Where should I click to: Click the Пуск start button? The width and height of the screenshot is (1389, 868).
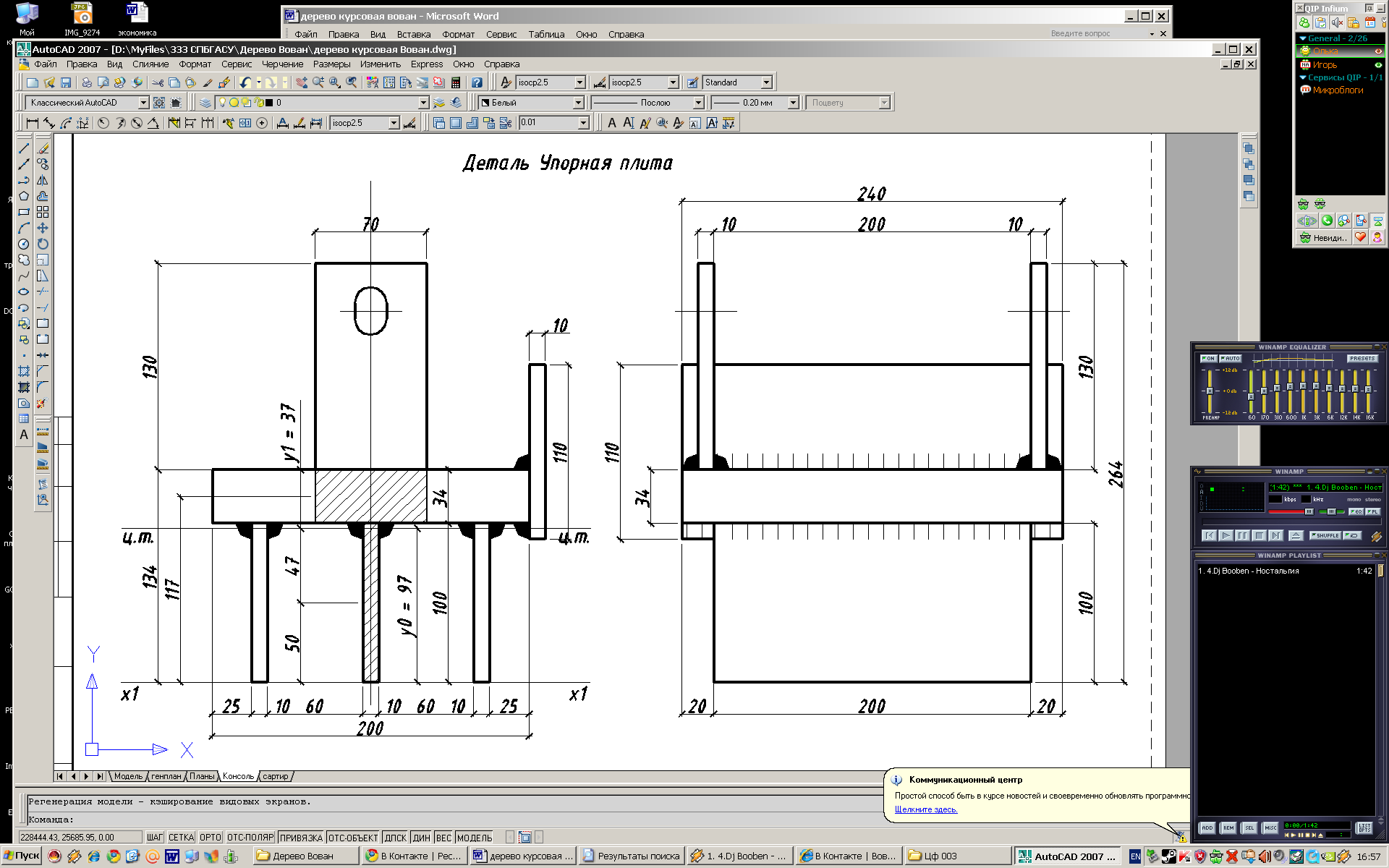[x=22, y=856]
